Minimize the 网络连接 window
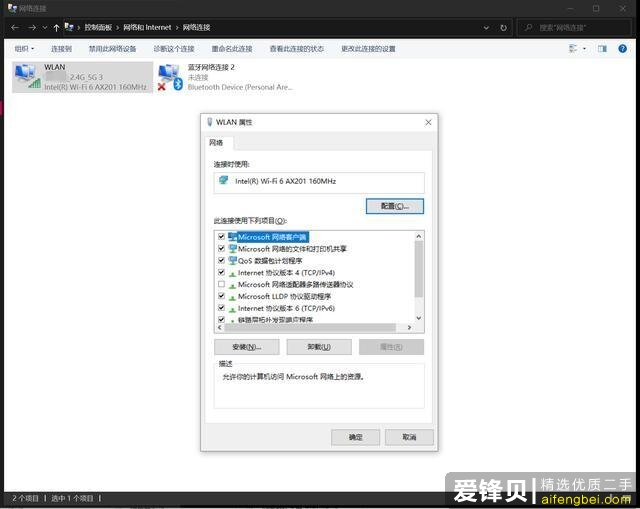The image size is (640, 509). pos(570,8)
